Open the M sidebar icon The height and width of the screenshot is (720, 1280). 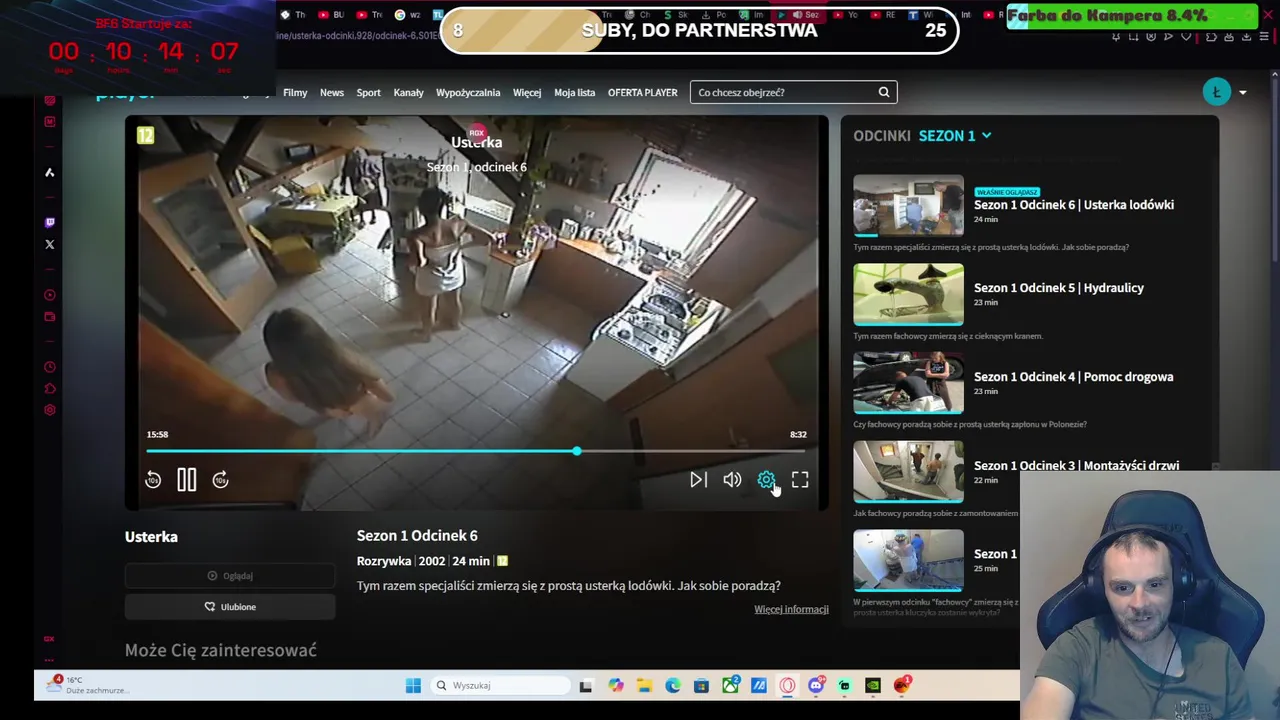[50, 122]
